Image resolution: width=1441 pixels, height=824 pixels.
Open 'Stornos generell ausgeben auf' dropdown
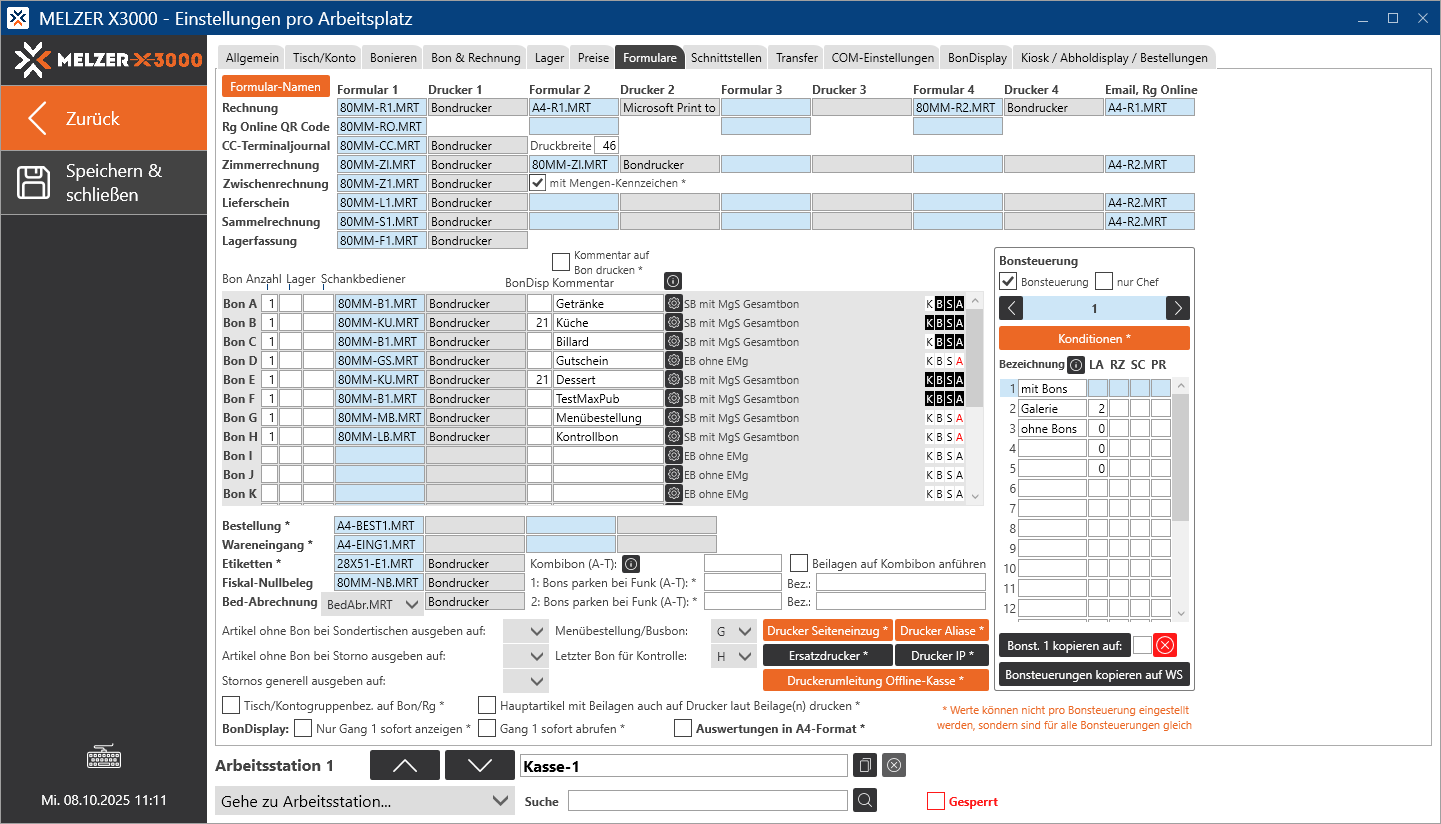tap(526, 681)
